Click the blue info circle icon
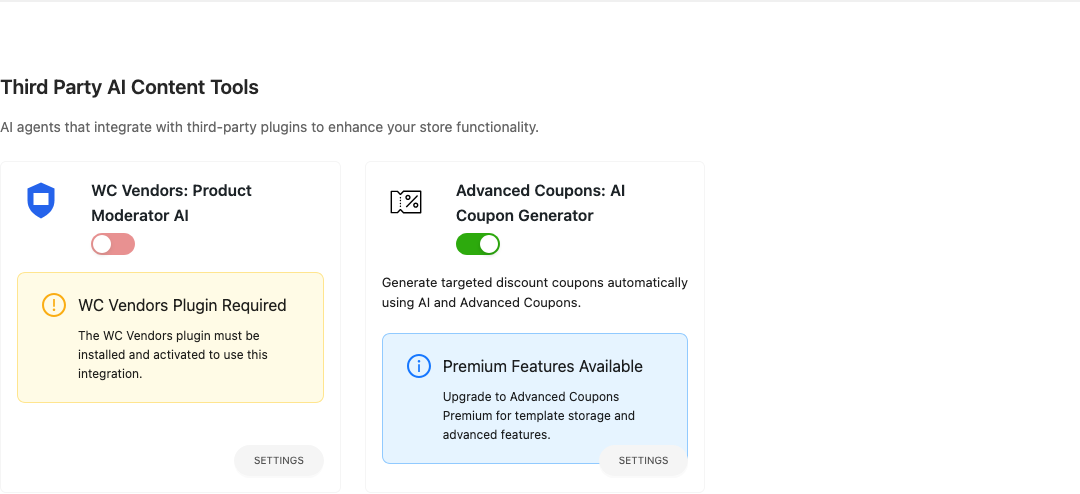Viewport: 1080px width, 494px height. click(x=419, y=366)
